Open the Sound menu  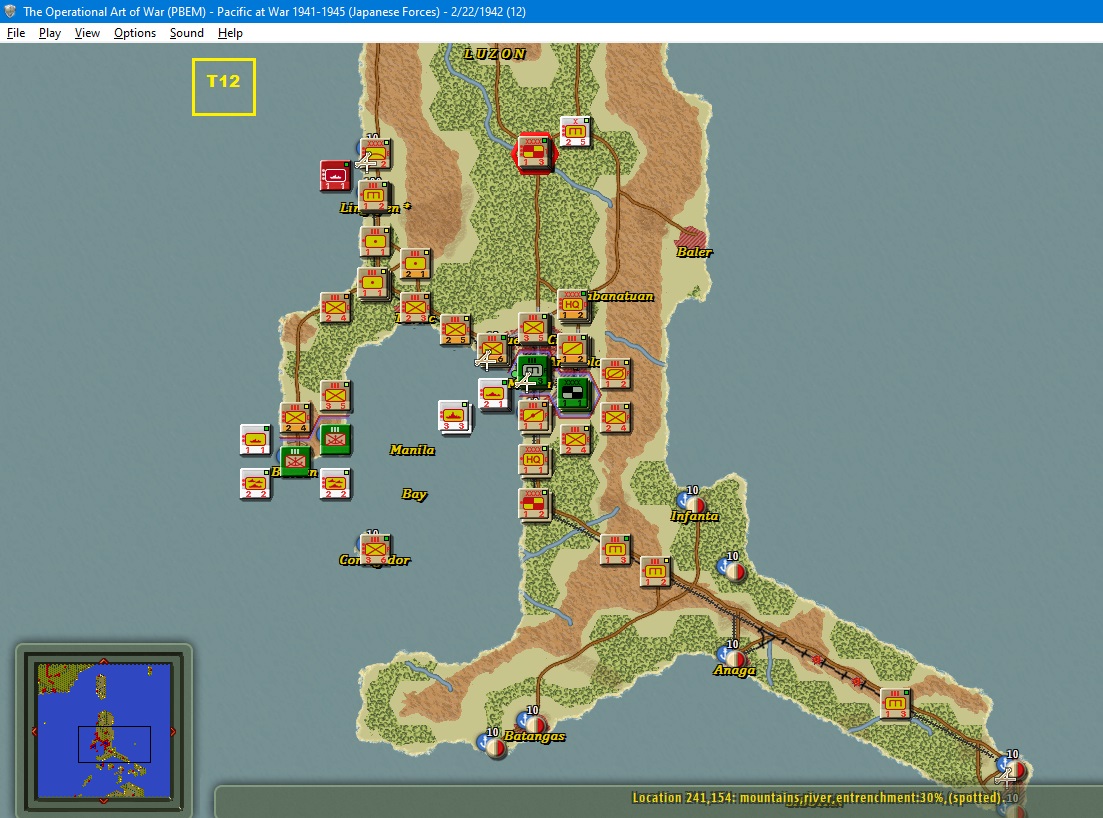pos(186,33)
